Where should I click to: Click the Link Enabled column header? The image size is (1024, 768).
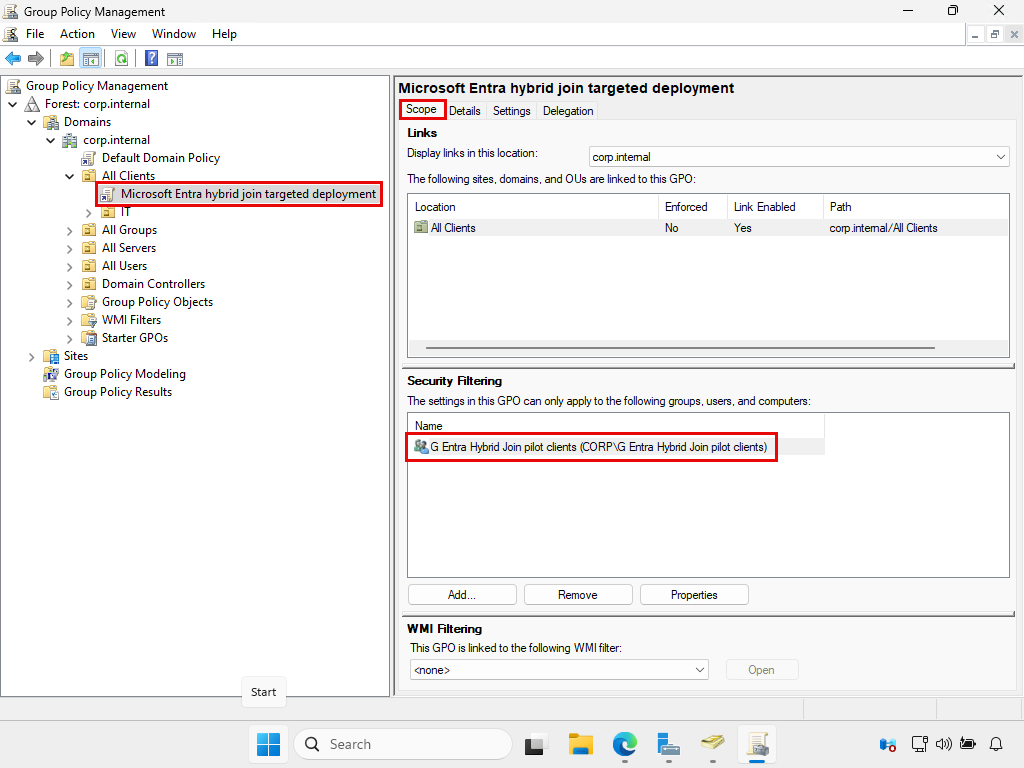775,207
